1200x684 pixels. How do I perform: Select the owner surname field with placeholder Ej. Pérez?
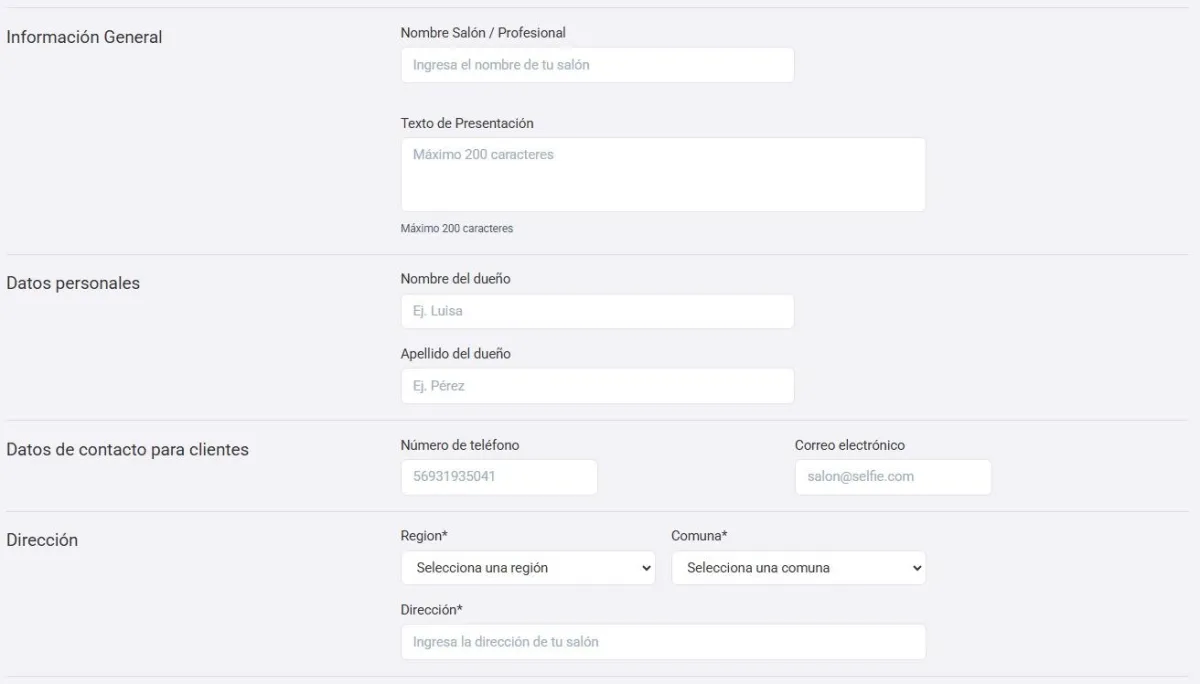point(597,386)
